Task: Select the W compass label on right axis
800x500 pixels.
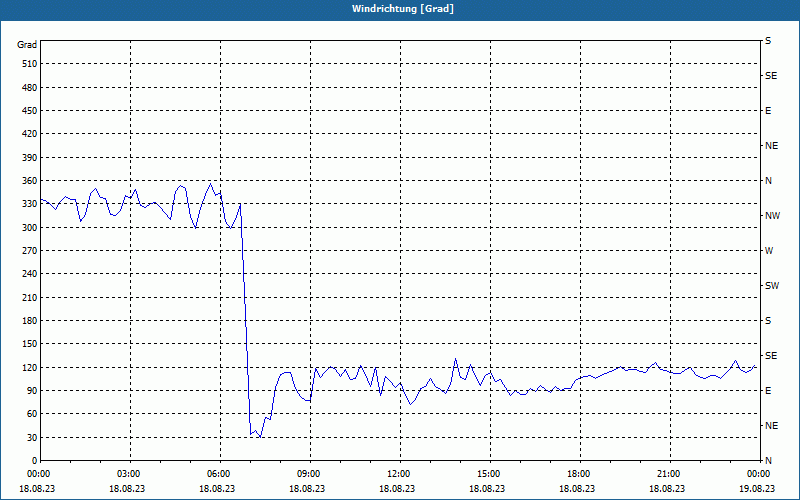Action: [x=769, y=251]
